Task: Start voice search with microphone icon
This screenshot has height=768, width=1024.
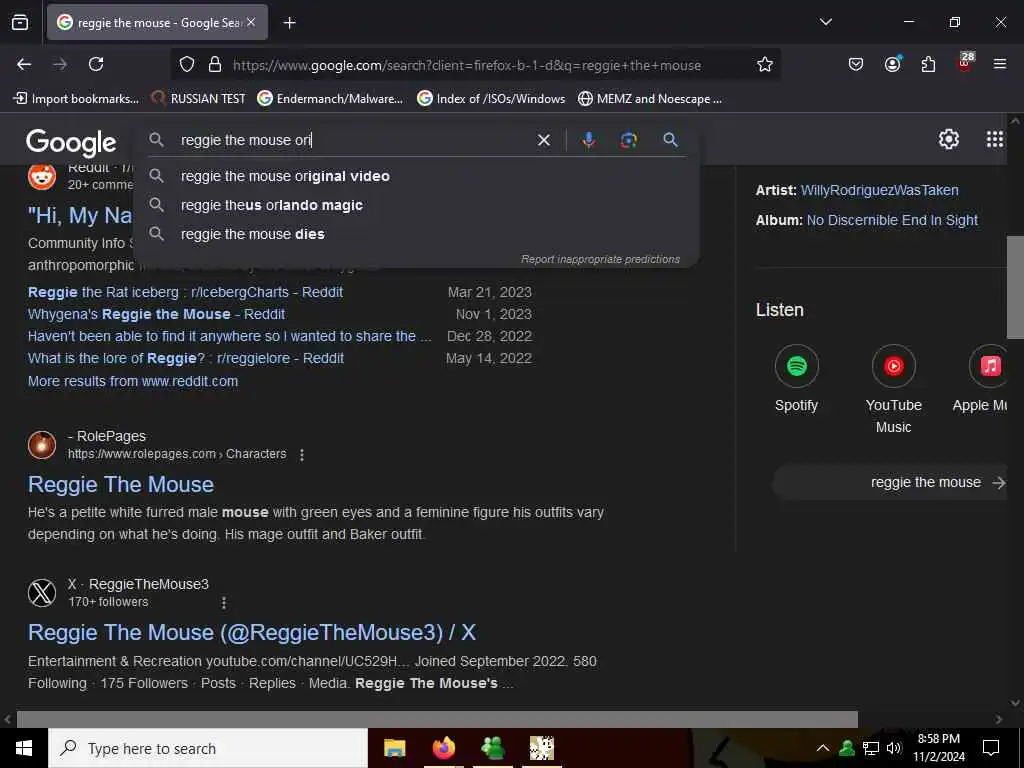Action: (x=588, y=140)
